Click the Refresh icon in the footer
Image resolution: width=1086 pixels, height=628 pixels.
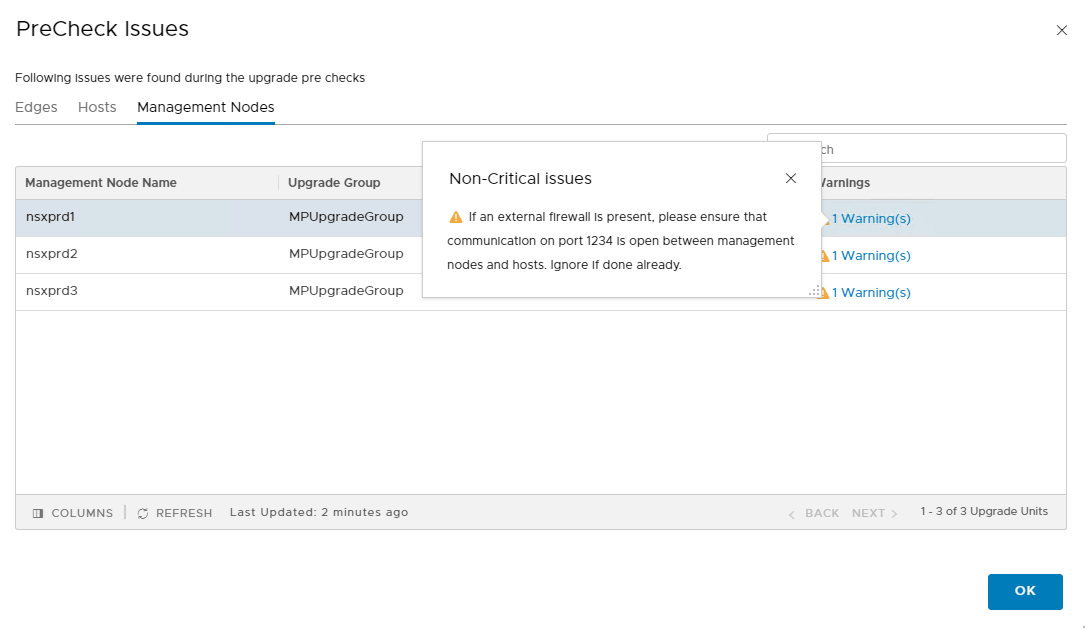143,513
